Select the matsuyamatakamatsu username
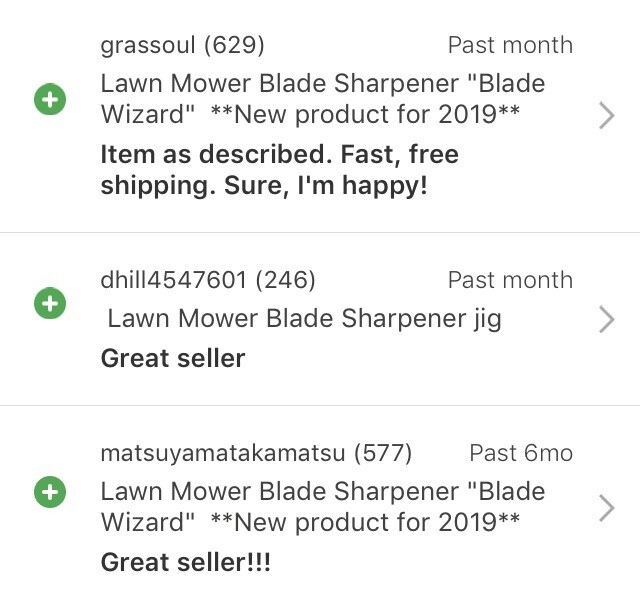This screenshot has width=640, height=606. tap(223, 453)
